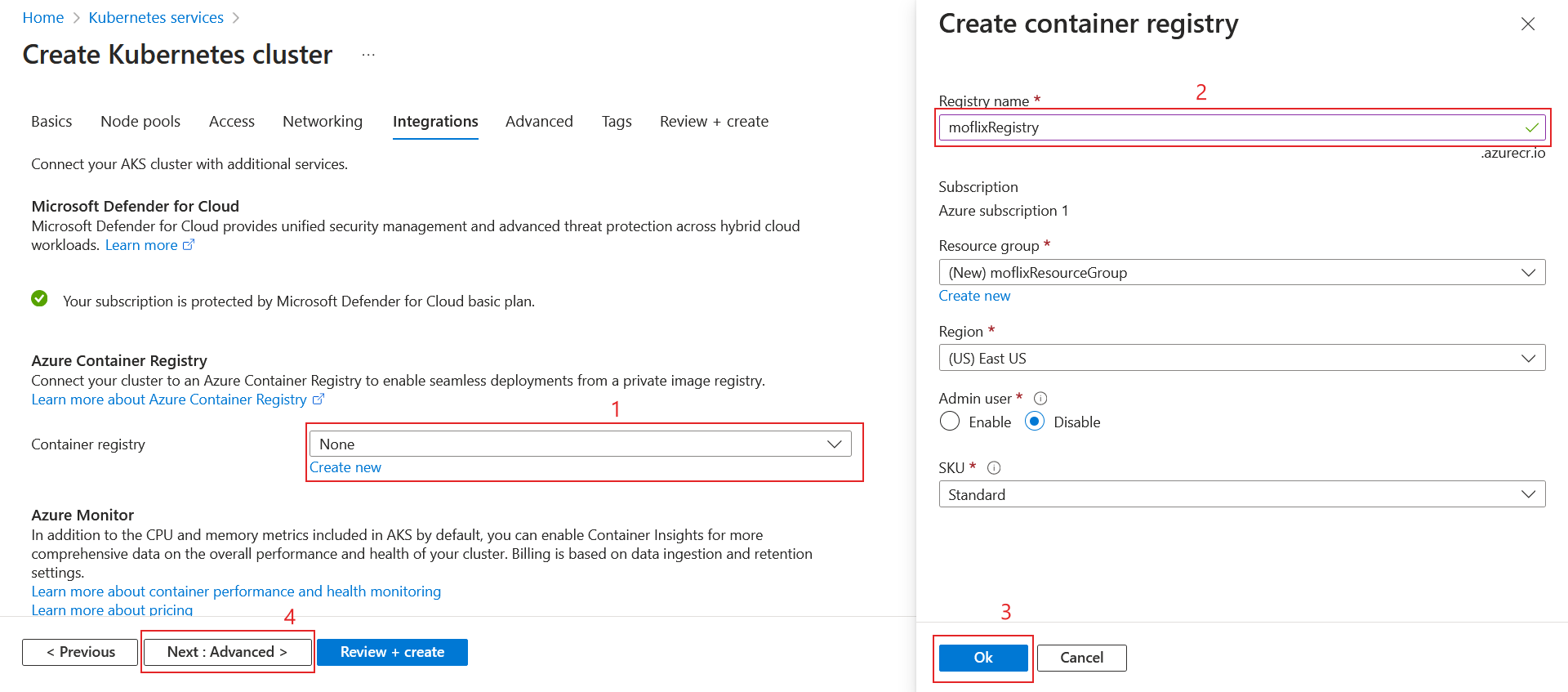Open container performance and health monitoring link
1568x692 pixels.
[236, 592]
